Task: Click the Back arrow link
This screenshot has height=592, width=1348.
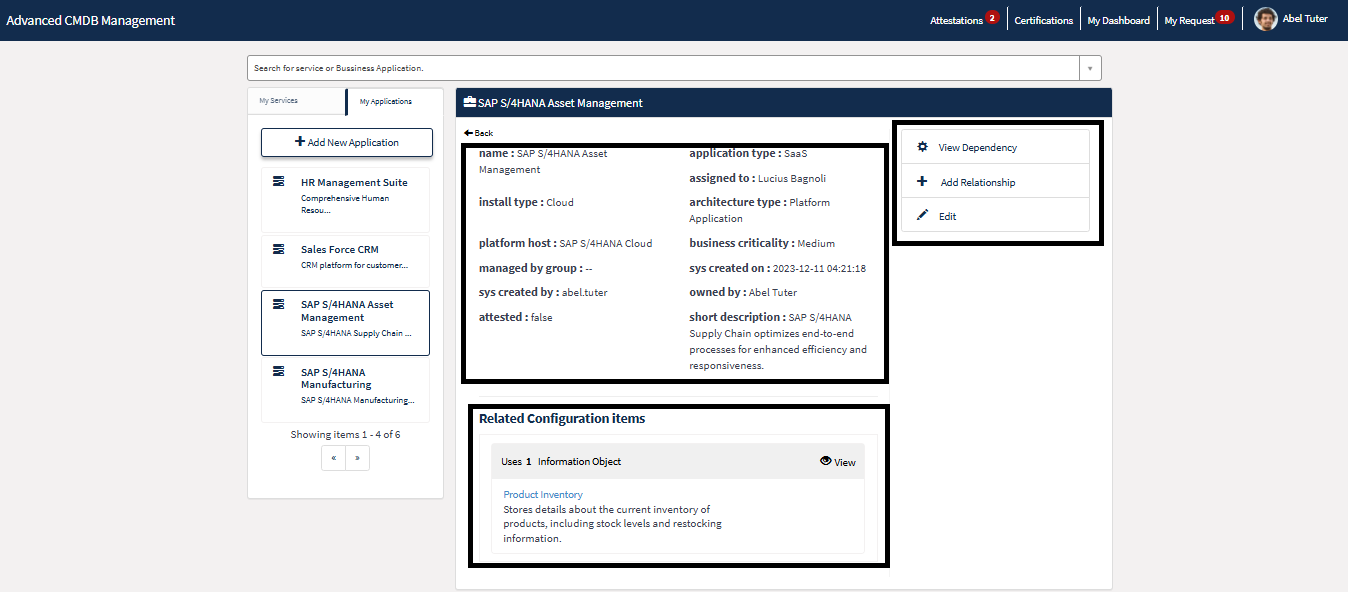Action: click(479, 133)
